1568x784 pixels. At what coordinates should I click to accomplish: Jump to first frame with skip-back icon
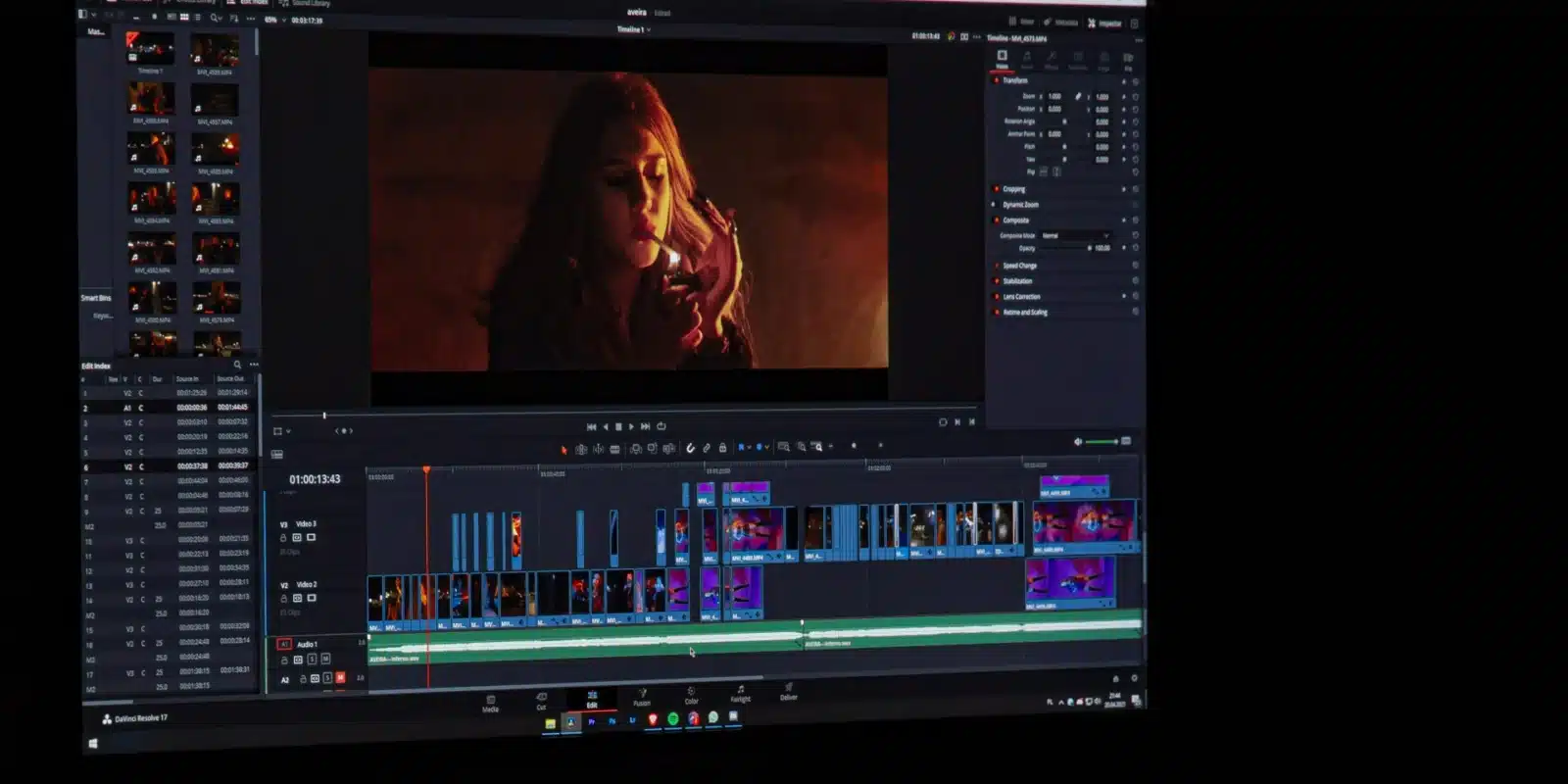point(591,426)
